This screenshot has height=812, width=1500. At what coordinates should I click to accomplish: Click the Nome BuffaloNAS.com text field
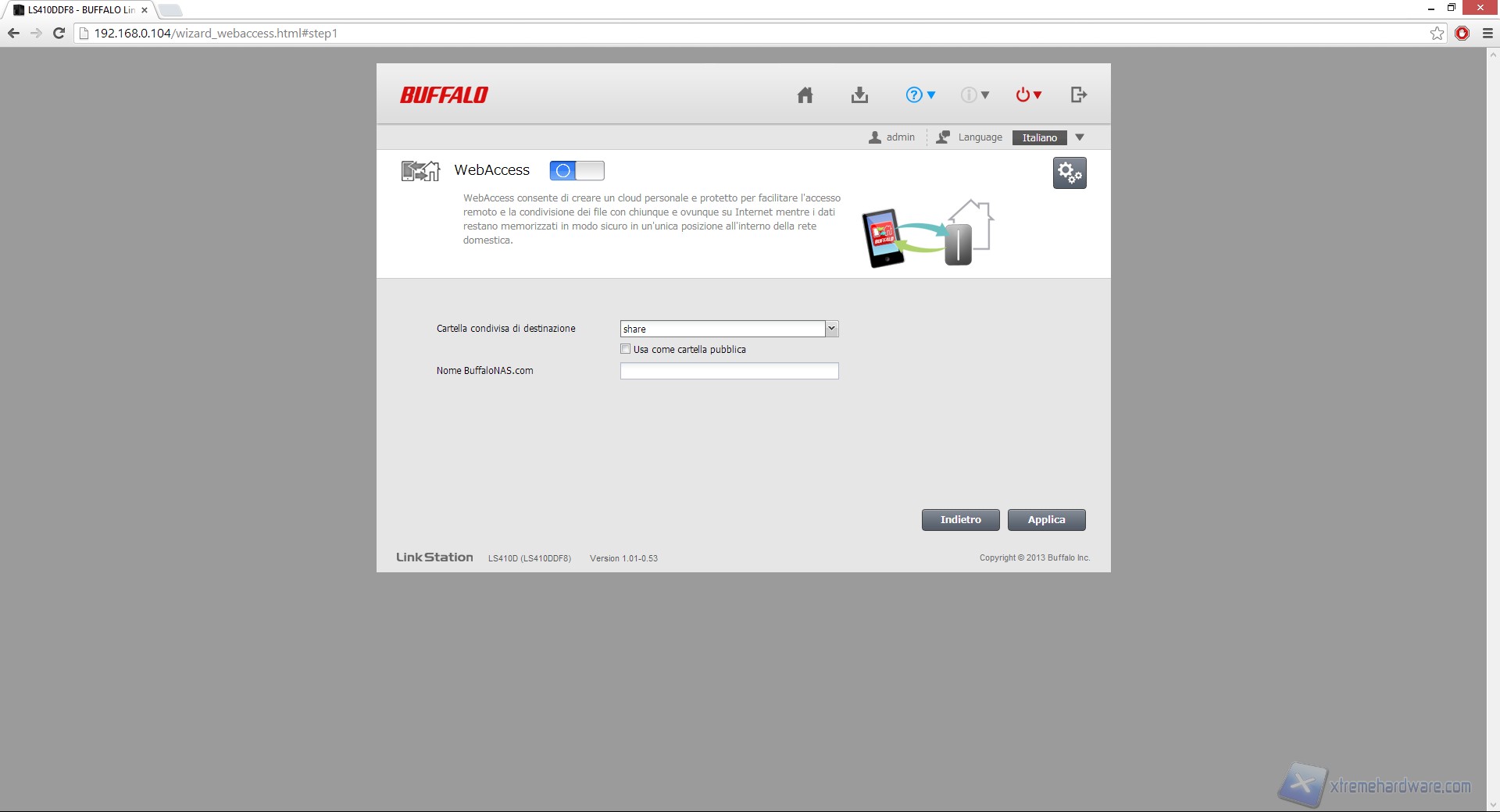click(x=729, y=371)
